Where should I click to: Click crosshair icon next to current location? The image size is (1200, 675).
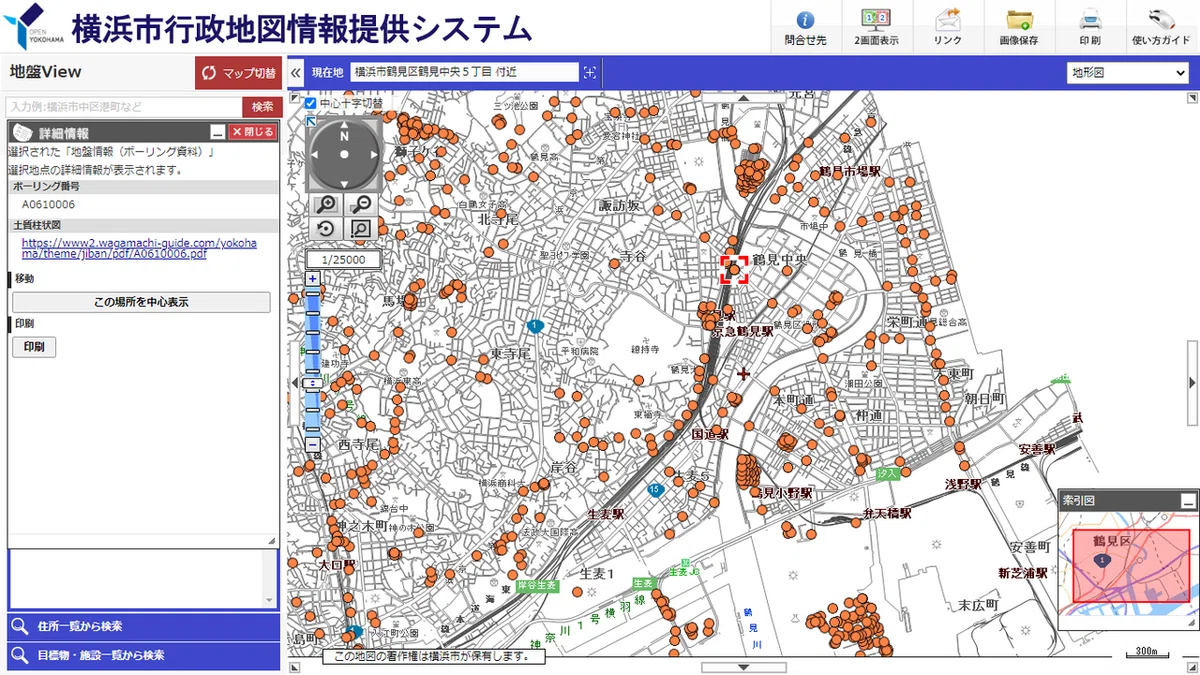point(590,72)
